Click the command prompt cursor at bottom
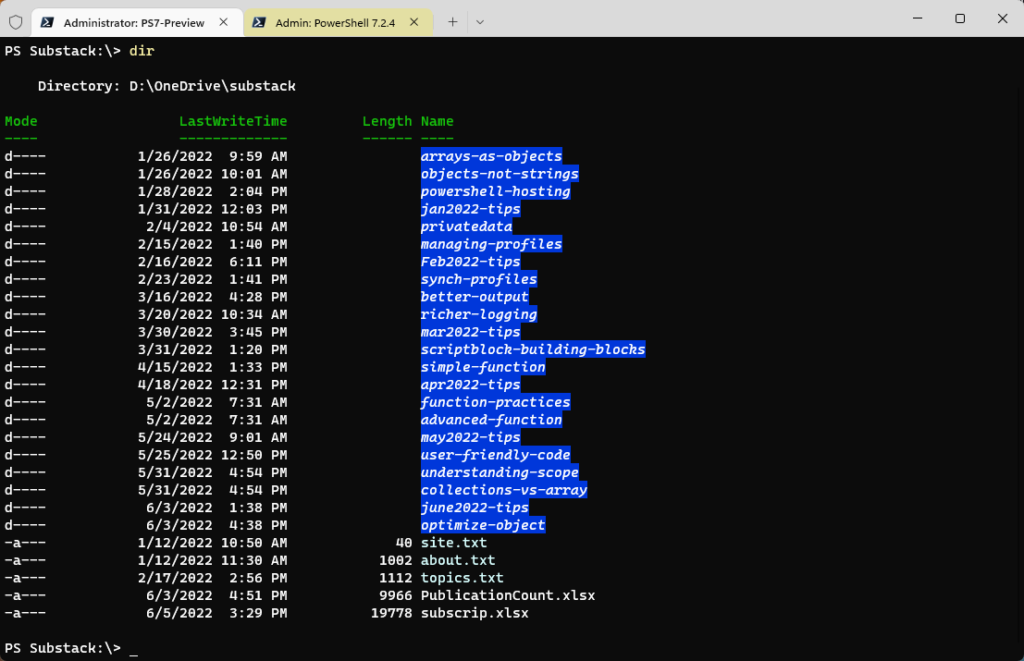The width and height of the screenshot is (1024, 661). tap(134, 649)
